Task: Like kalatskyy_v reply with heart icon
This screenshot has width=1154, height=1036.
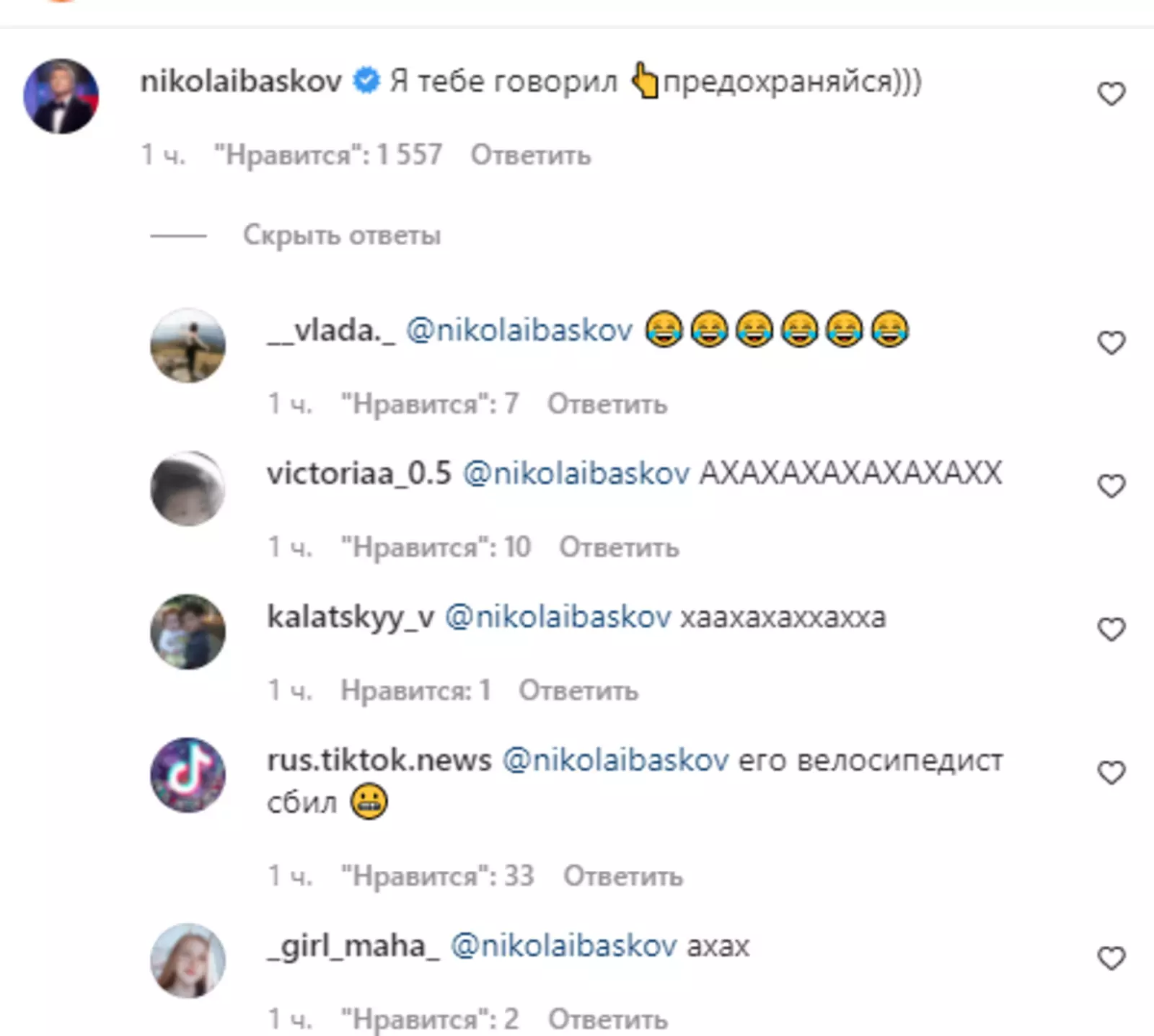Action: [x=1111, y=629]
